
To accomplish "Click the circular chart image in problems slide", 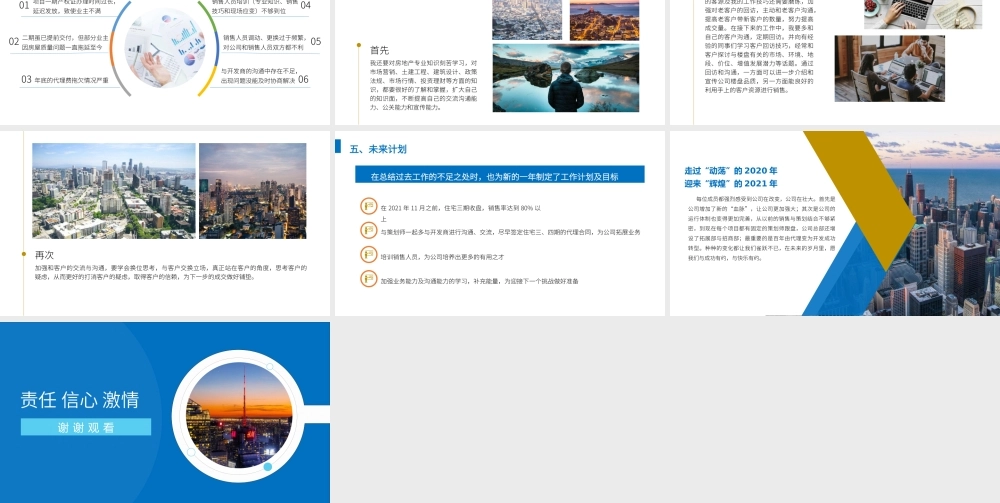I will pyautogui.click(x=165, y=48).
